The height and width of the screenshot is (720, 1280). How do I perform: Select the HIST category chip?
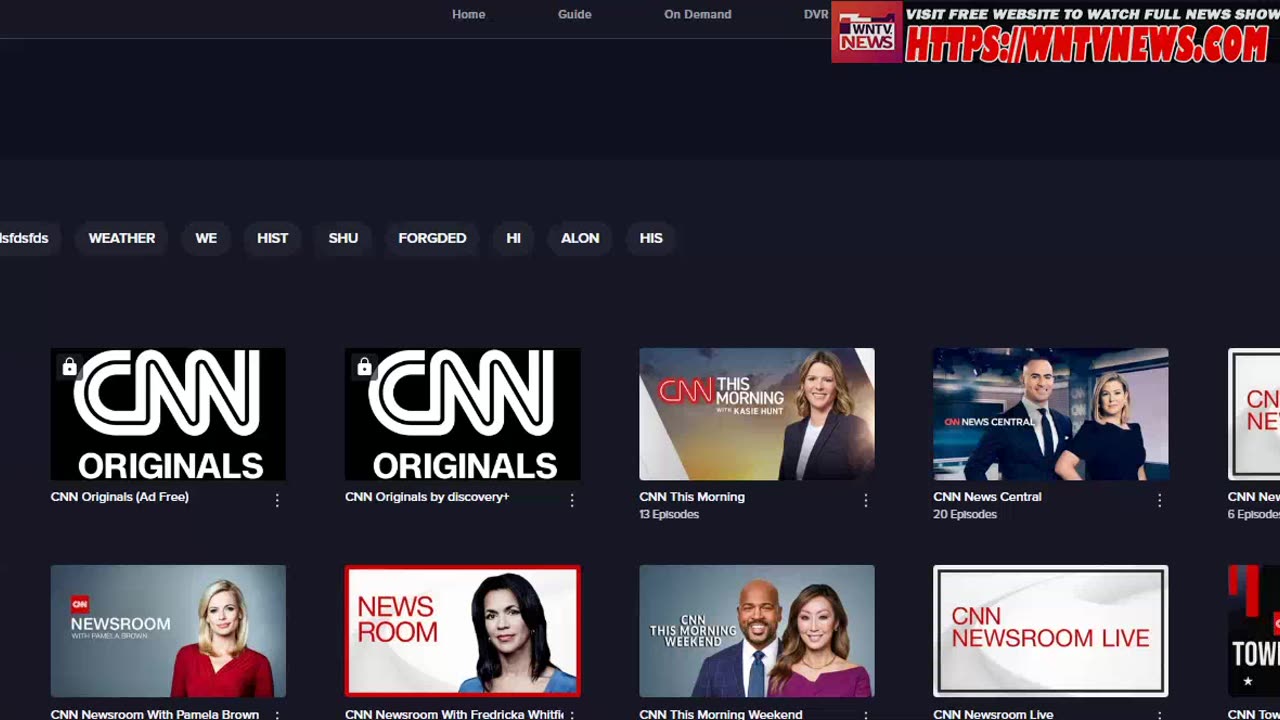pyautogui.click(x=272, y=238)
